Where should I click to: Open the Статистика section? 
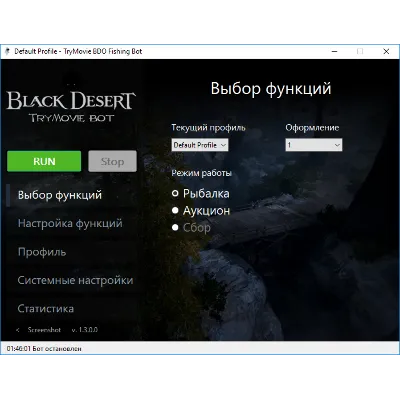coord(46,309)
